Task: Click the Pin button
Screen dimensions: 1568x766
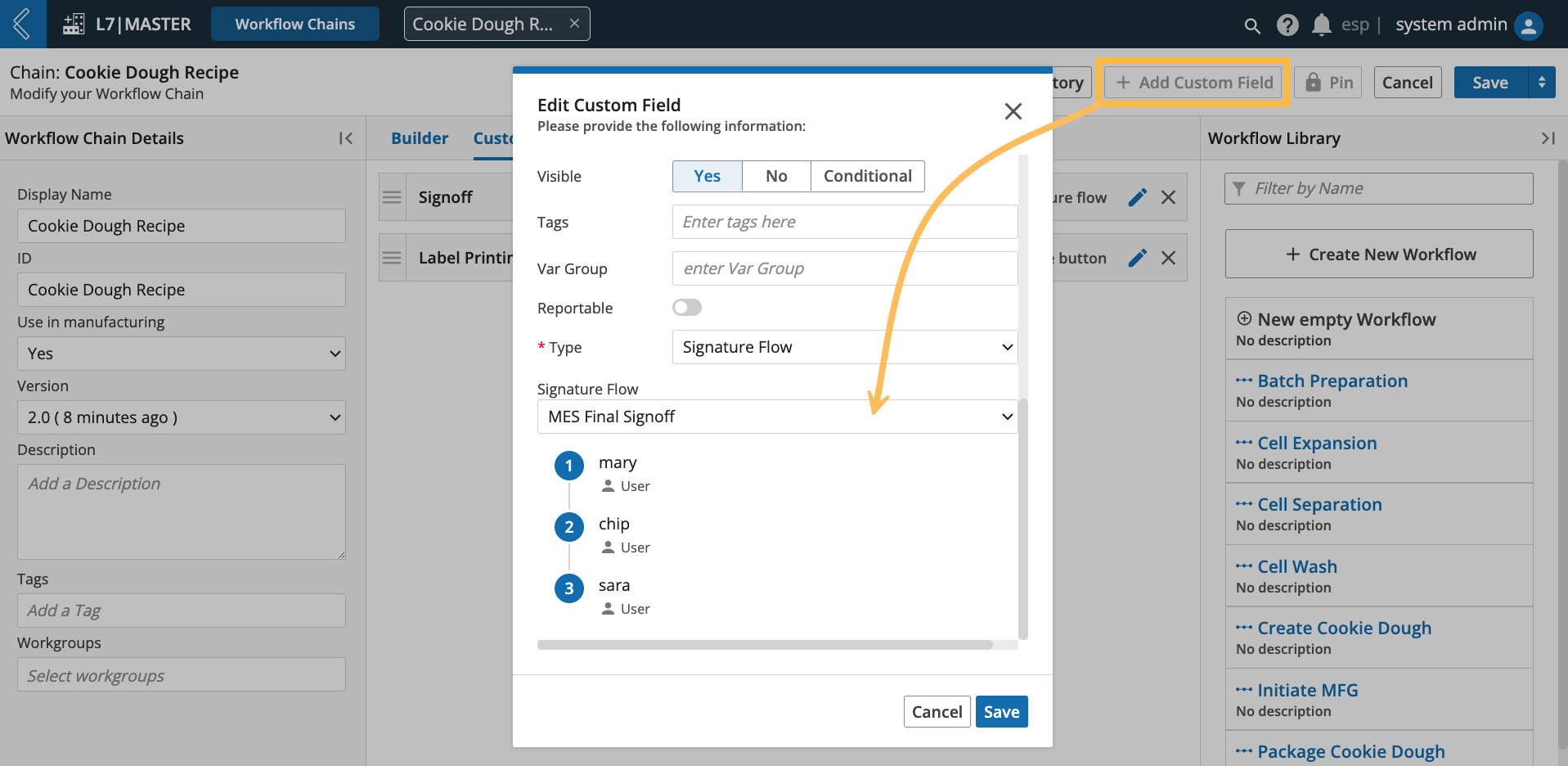Action: pos(1328,83)
